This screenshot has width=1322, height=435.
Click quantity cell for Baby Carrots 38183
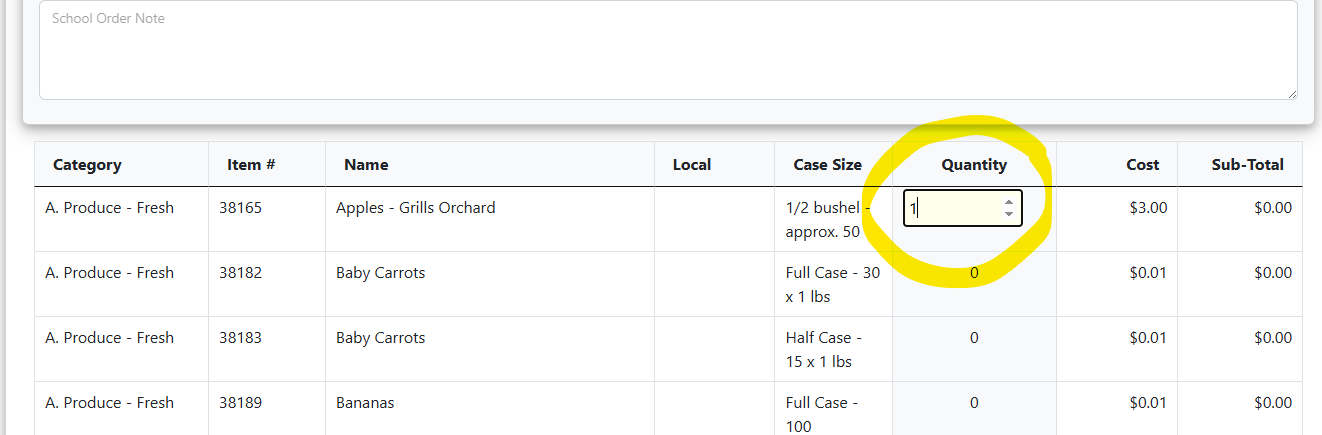[974, 338]
